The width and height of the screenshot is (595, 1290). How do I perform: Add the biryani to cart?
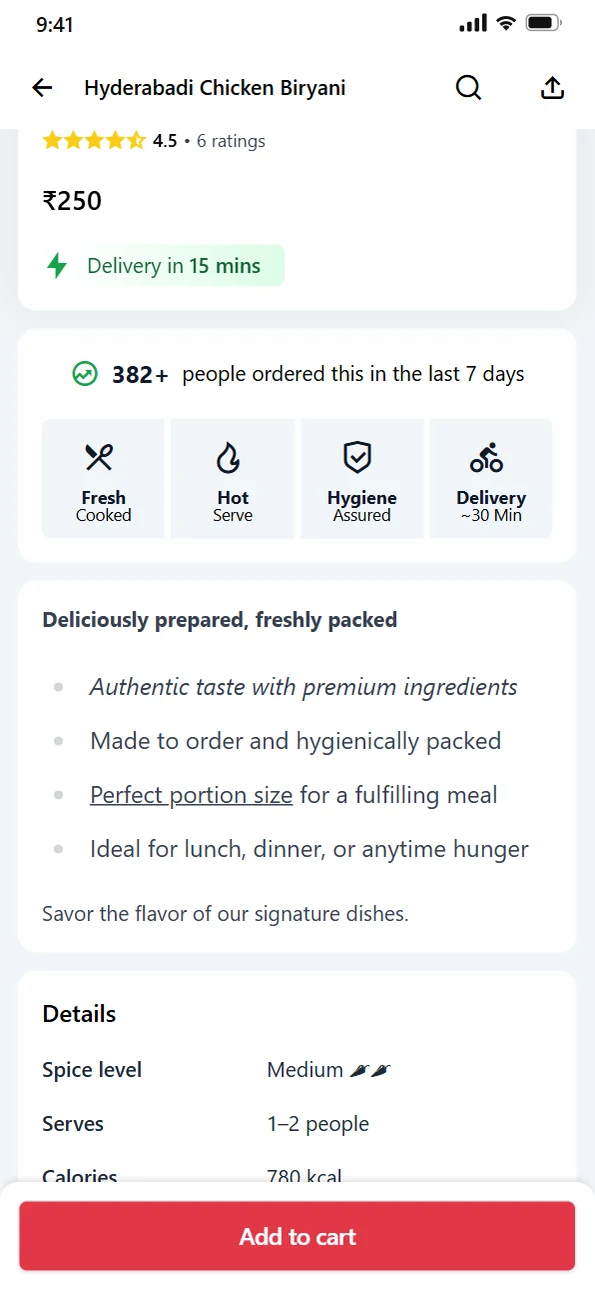pyautogui.click(x=297, y=1236)
